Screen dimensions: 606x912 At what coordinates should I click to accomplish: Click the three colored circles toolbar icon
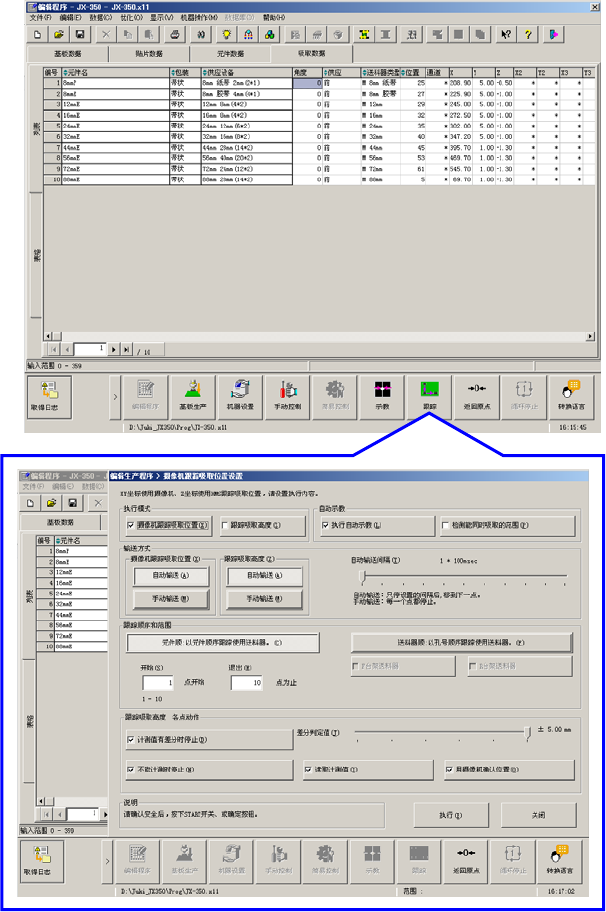(x=270, y=35)
